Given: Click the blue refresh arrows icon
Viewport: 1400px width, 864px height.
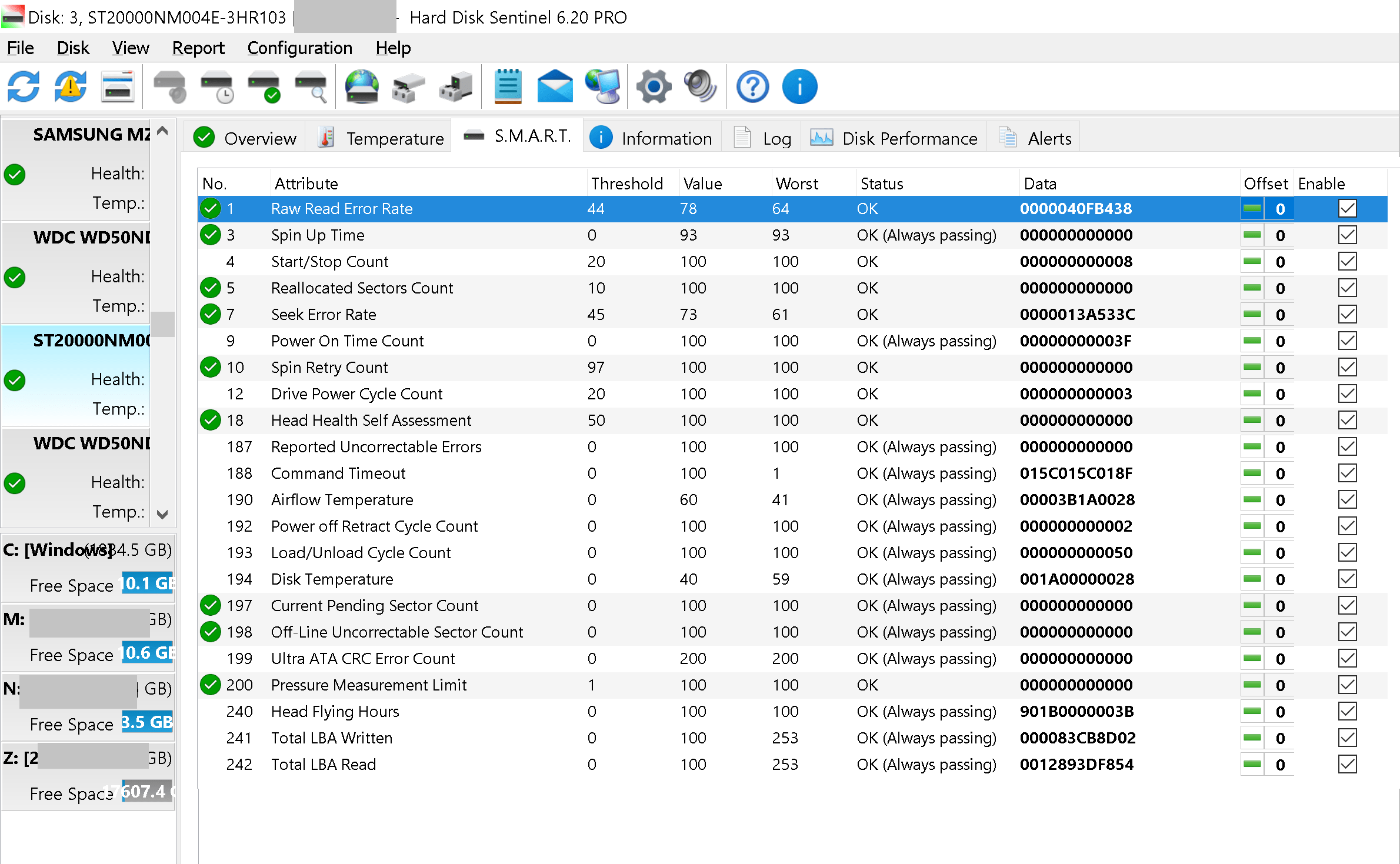Looking at the screenshot, I should tap(24, 87).
